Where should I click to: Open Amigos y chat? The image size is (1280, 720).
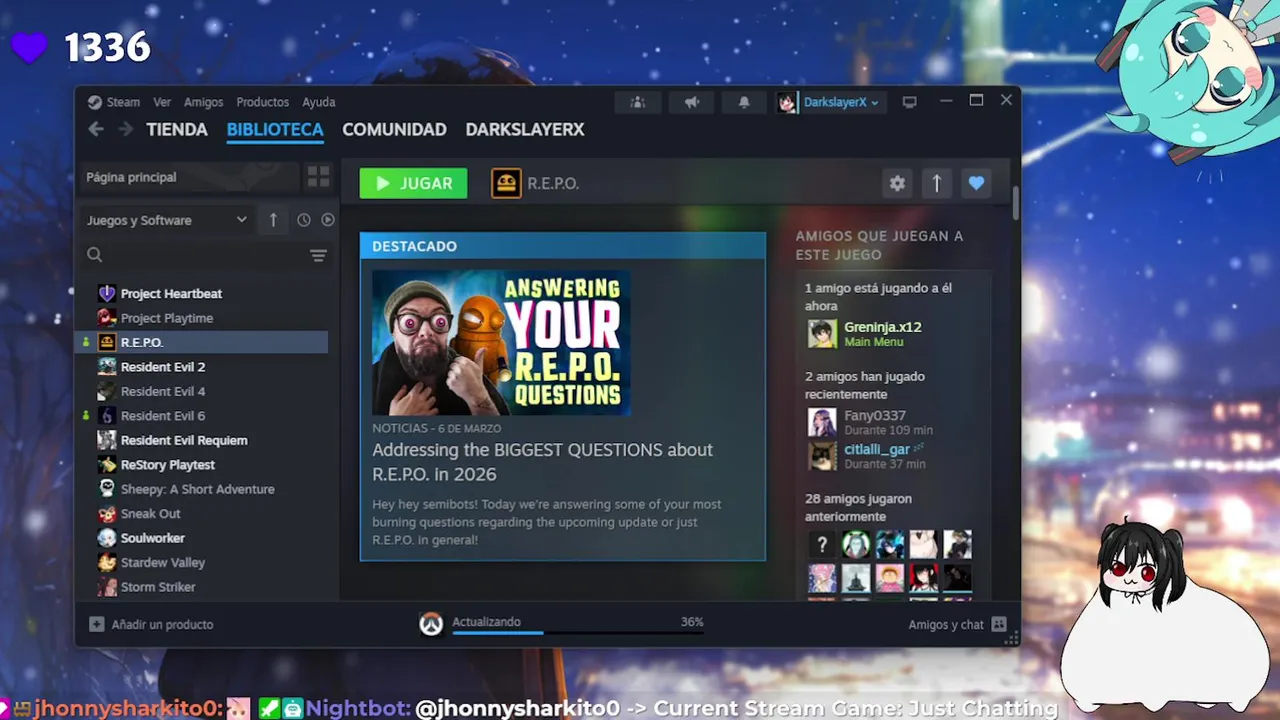pos(957,624)
